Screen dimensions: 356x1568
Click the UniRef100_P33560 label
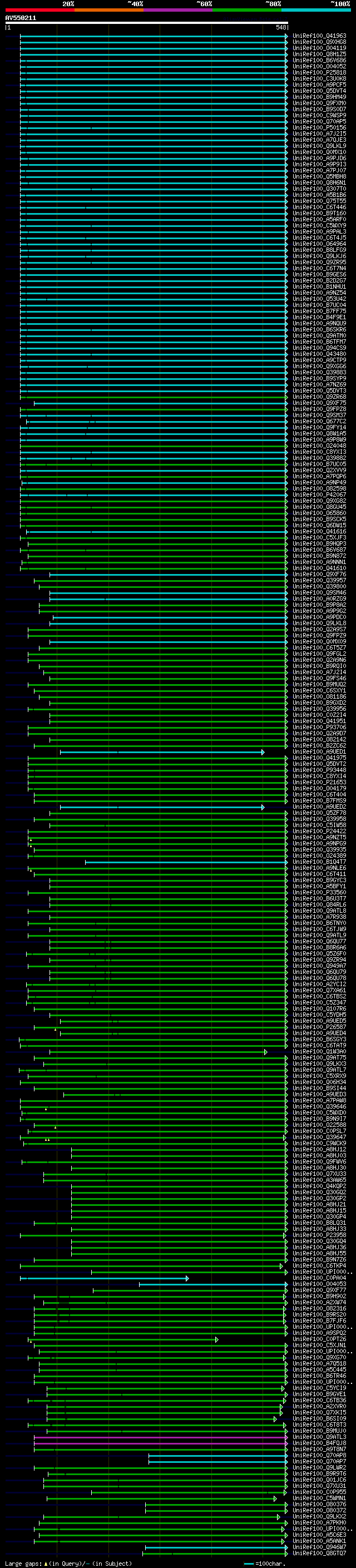tap(319, 892)
